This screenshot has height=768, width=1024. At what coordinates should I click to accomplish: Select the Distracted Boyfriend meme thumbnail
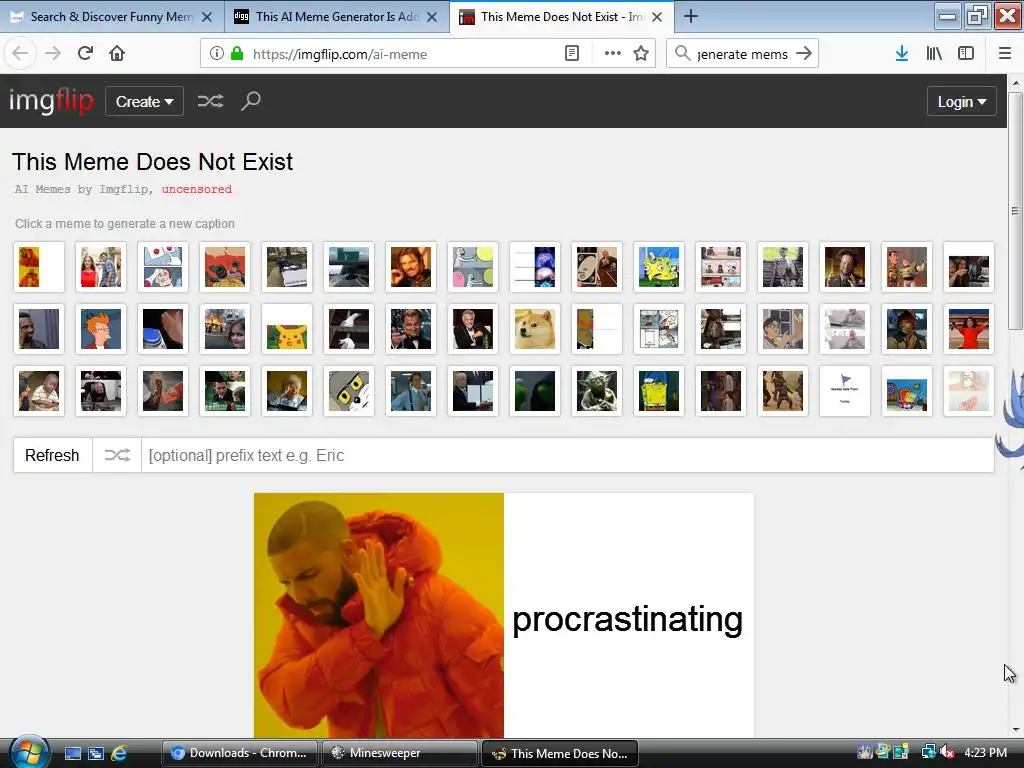coord(101,267)
